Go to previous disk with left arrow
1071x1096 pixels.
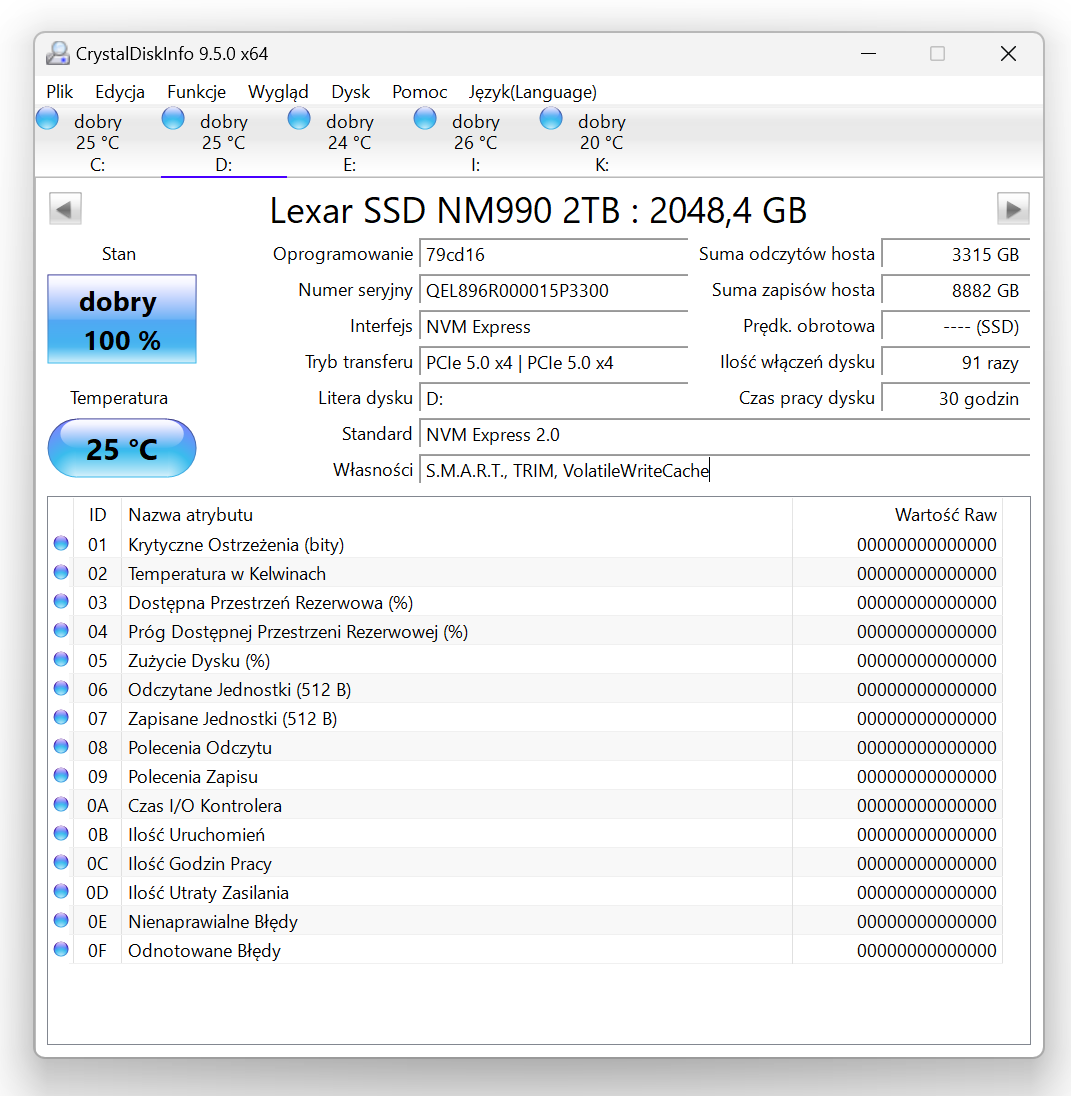(x=65, y=209)
